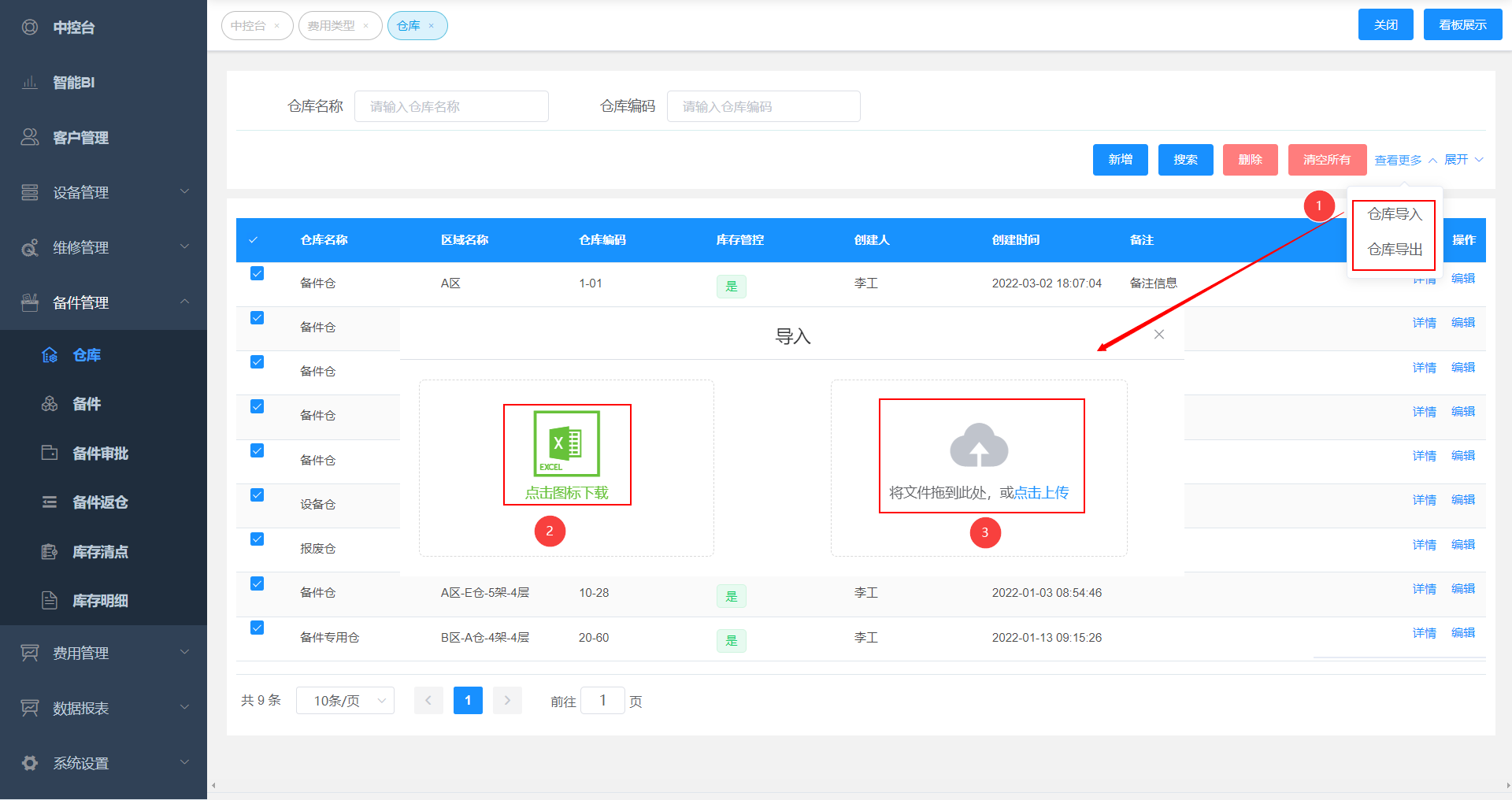This screenshot has width=1512, height=800.
Task: Open 智能BI from the sidebar
Action: pyautogui.click(x=73, y=83)
